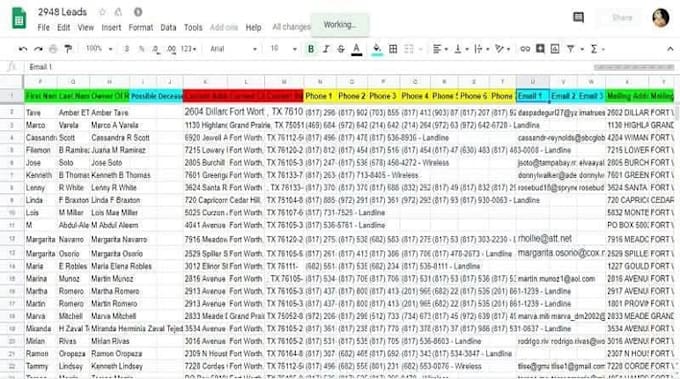The width and height of the screenshot is (680, 379).
Task: Open the account profile picture
Action: coord(660,18)
